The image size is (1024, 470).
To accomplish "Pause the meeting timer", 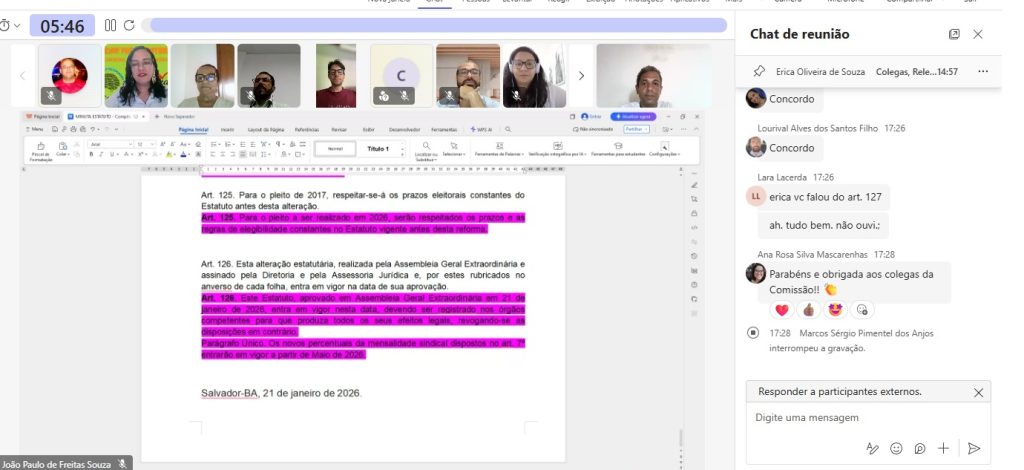I will coord(110,25).
